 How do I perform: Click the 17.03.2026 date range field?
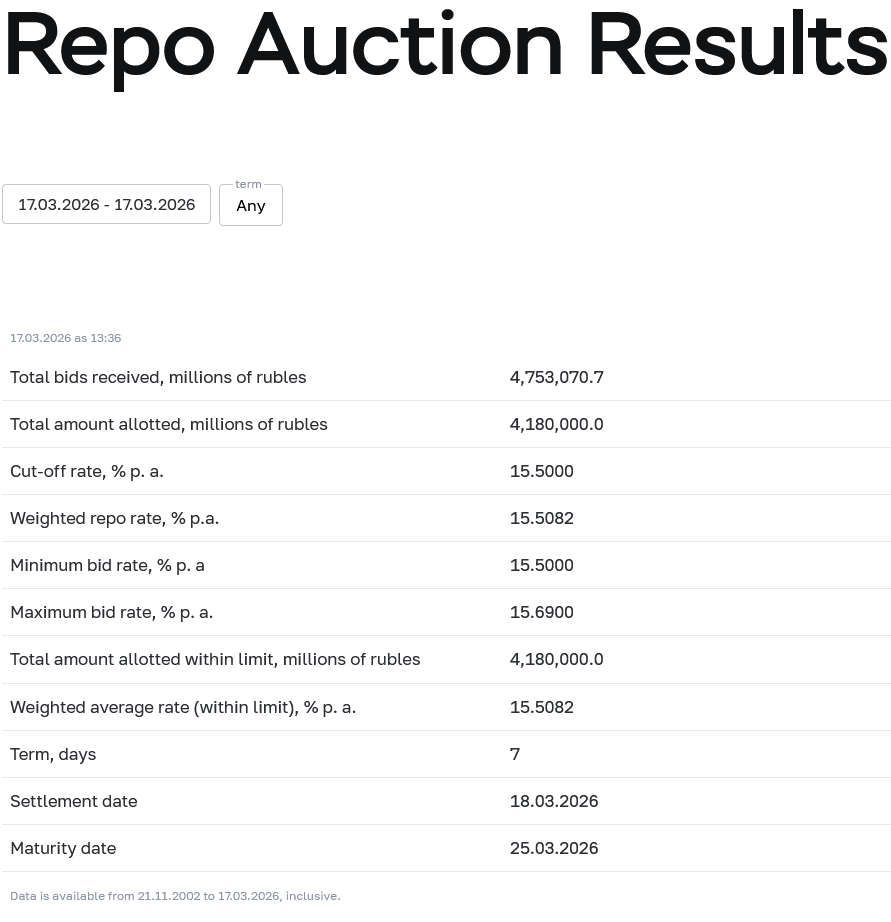click(106, 204)
